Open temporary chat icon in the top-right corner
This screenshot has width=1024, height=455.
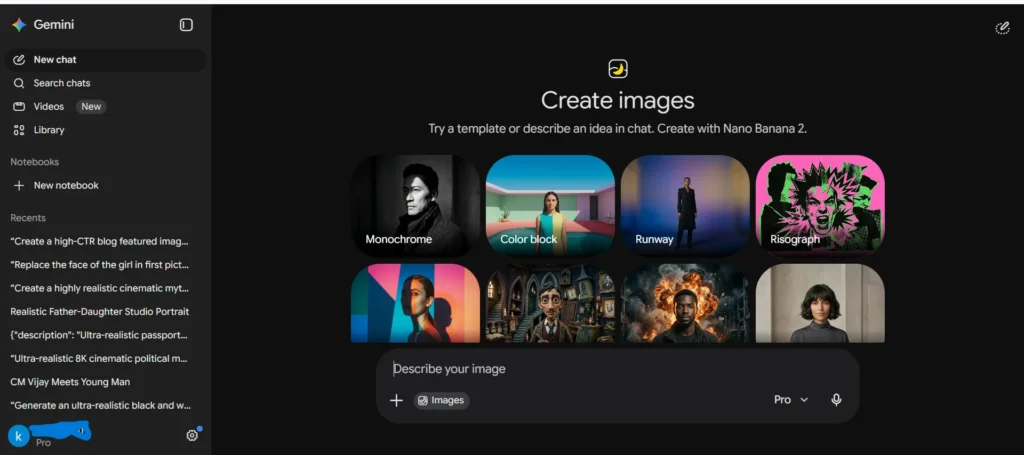pos(1002,27)
